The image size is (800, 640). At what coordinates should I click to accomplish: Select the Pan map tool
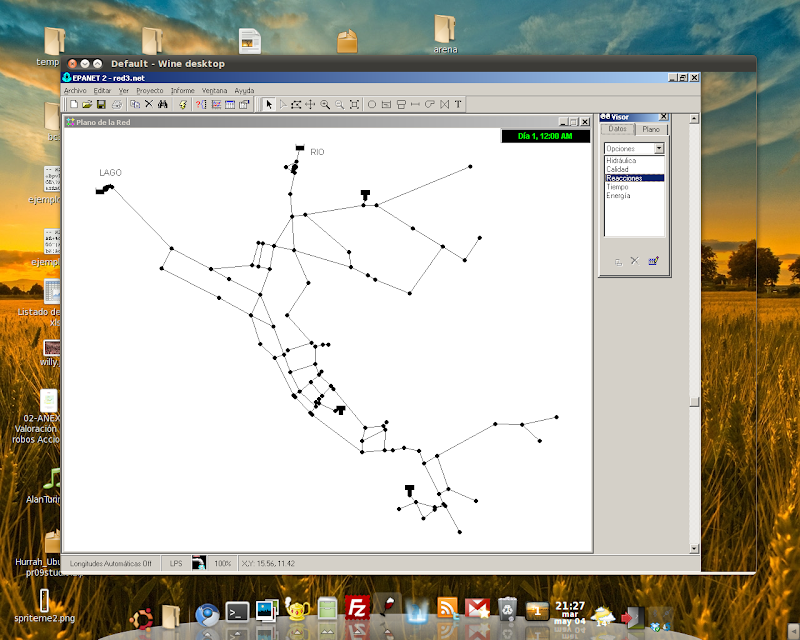[310, 105]
